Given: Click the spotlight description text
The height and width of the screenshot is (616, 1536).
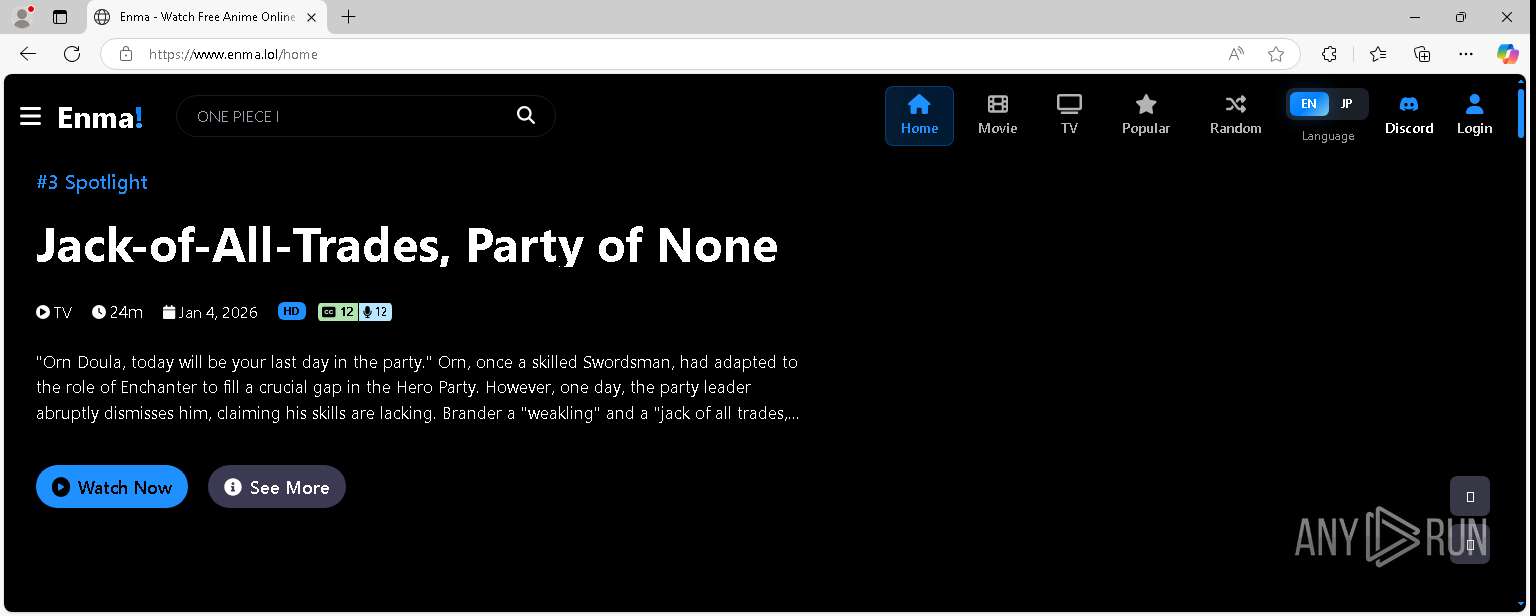Looking at the screenshot, I should pos(417,387).
